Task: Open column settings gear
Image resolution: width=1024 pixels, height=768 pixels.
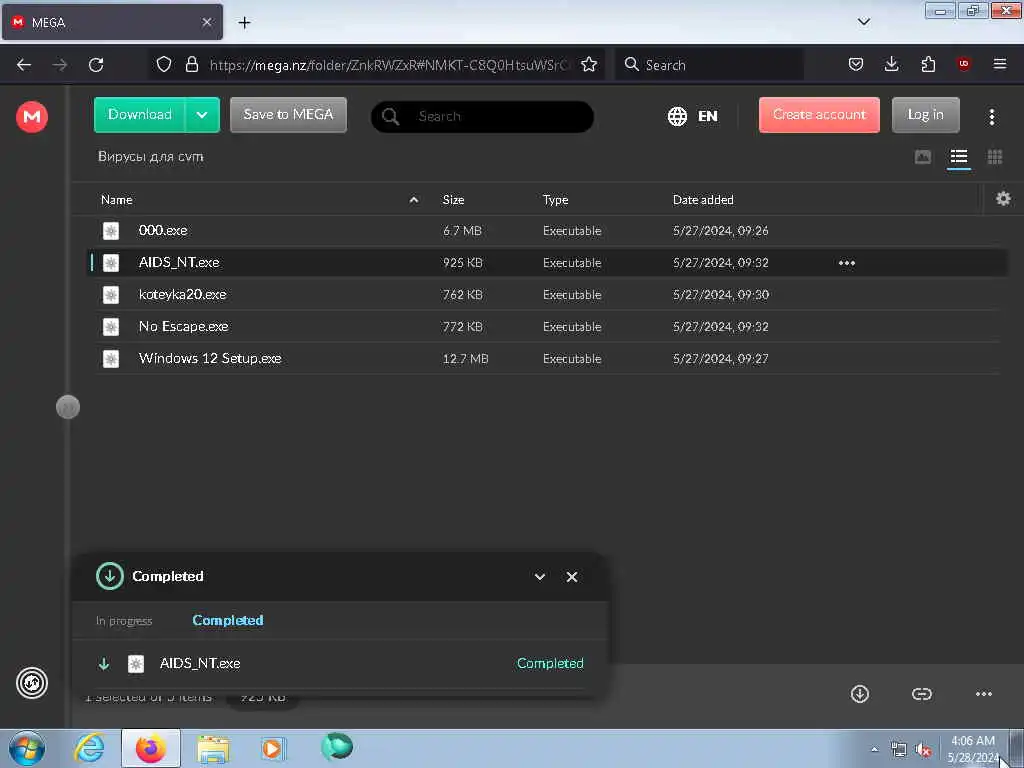Action: tap(1003, 199)
